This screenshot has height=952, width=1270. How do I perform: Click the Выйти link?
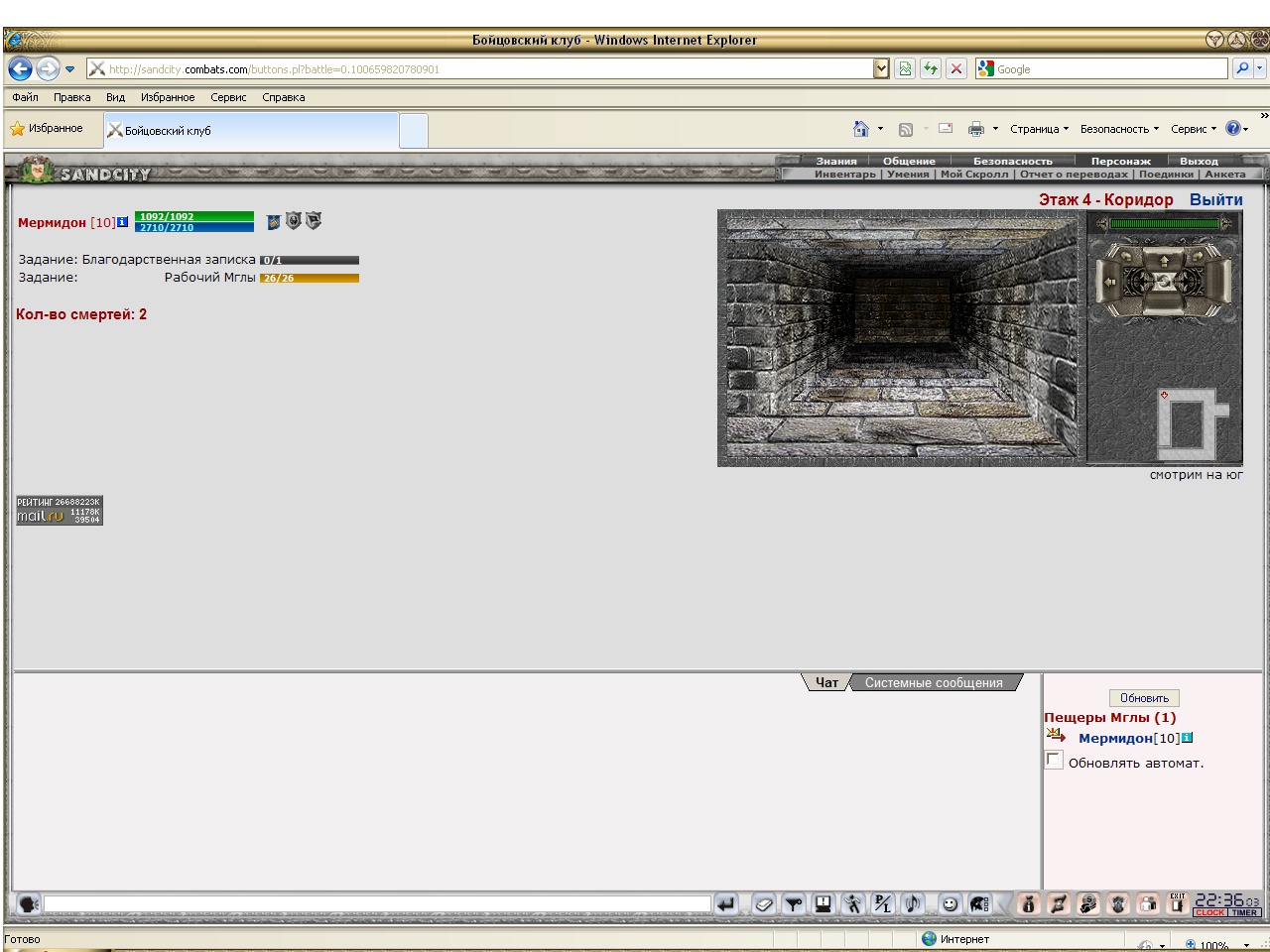(x=1216, y=199)
